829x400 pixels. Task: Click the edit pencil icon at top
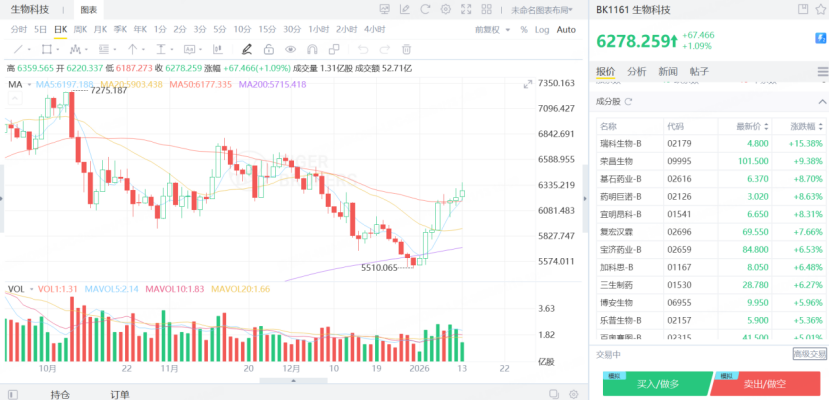(405, 9)
